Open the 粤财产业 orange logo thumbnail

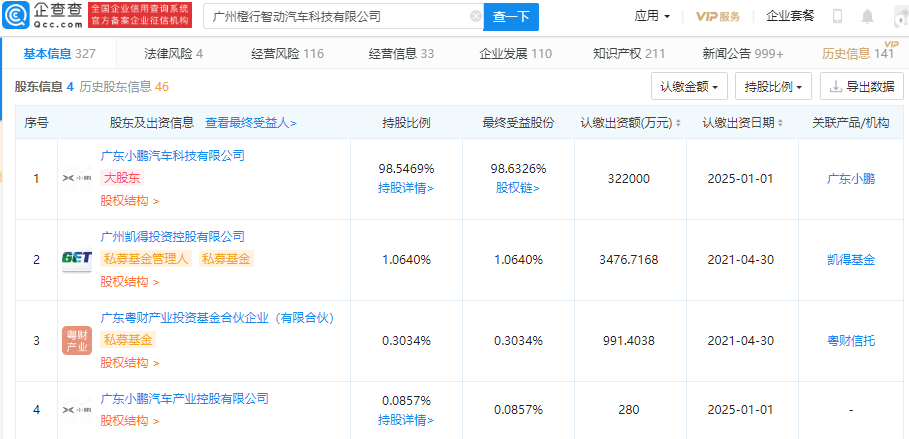[x=77, y=340]
